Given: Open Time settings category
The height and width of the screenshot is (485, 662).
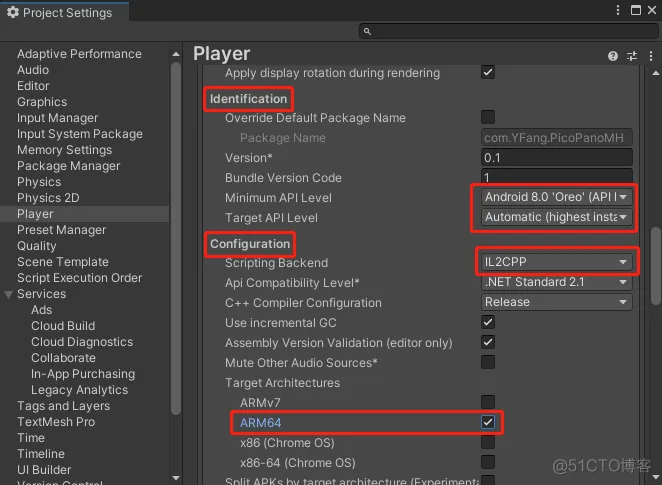Looking at the screenshot, I should pyautogui.click(x=31, y=438).
